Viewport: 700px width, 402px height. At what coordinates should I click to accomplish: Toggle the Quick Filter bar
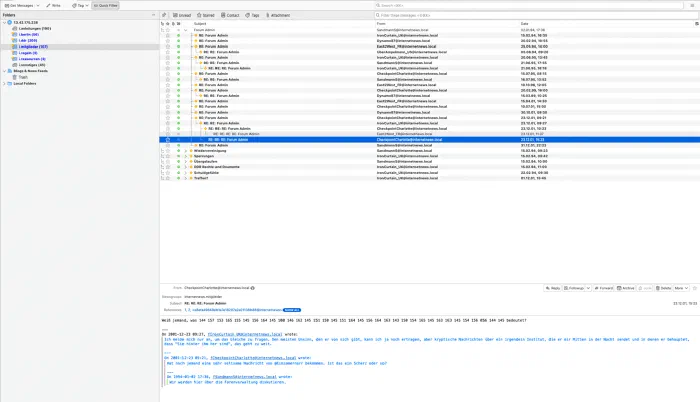104,5
